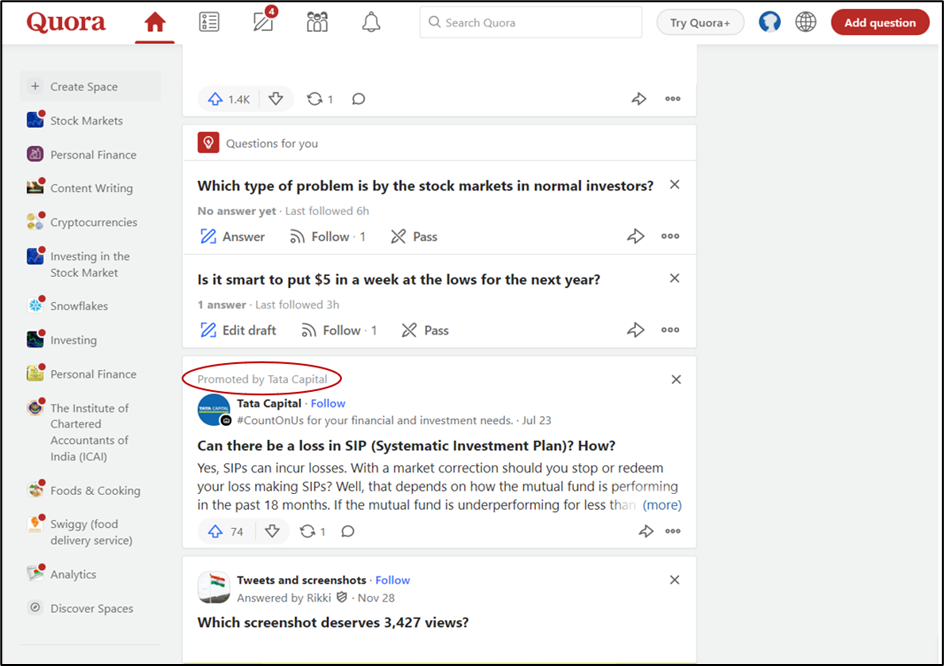This screenshot has height=666, width=944.
Task: Open the Answer icon with 4 notifications
Action: click(x=264, y=20)
